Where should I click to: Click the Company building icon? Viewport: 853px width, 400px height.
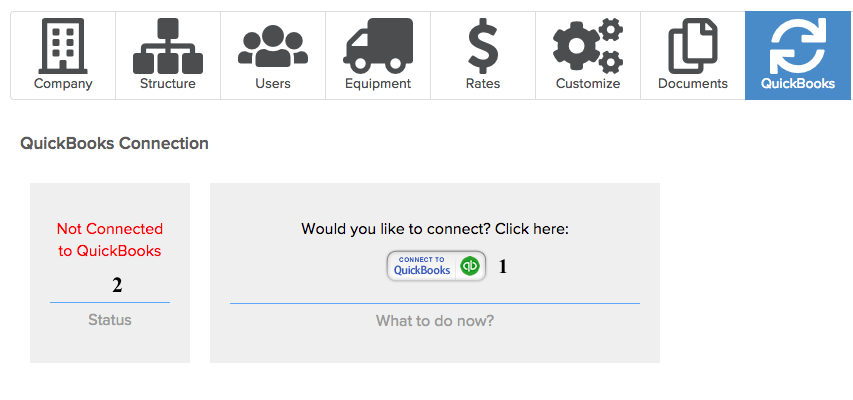click(x=63, y=46)
